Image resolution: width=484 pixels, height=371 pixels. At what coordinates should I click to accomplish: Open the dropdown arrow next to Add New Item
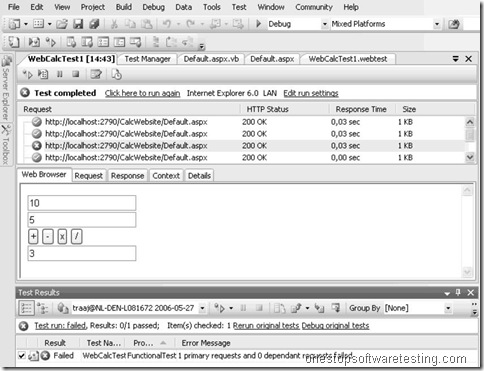pyautogui.click(x=49, y=24)
